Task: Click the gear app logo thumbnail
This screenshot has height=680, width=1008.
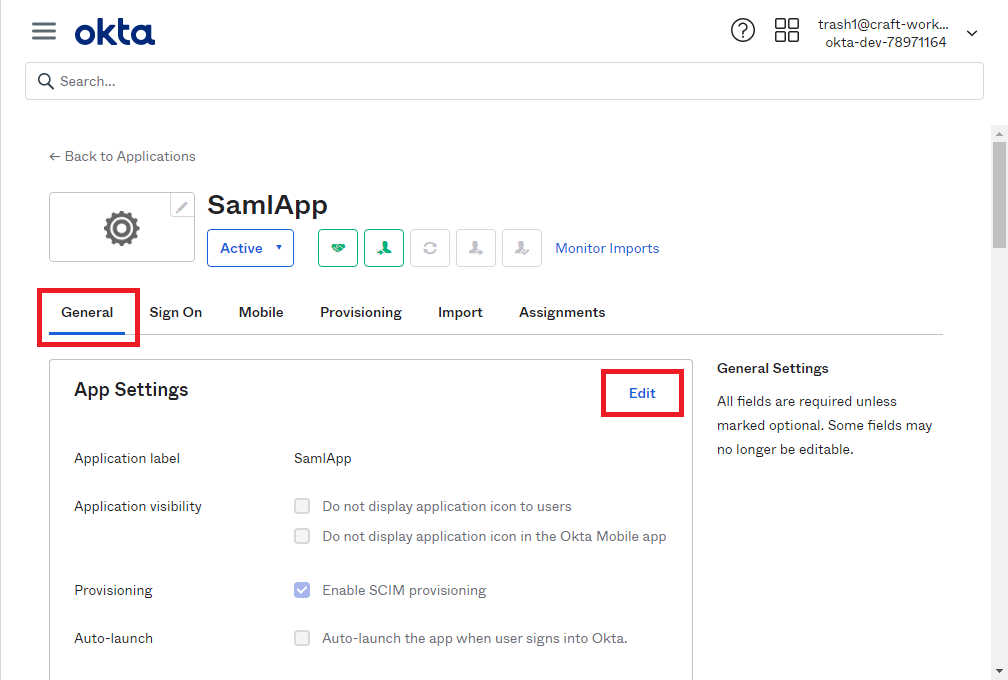Action: [x=122, y=228]
